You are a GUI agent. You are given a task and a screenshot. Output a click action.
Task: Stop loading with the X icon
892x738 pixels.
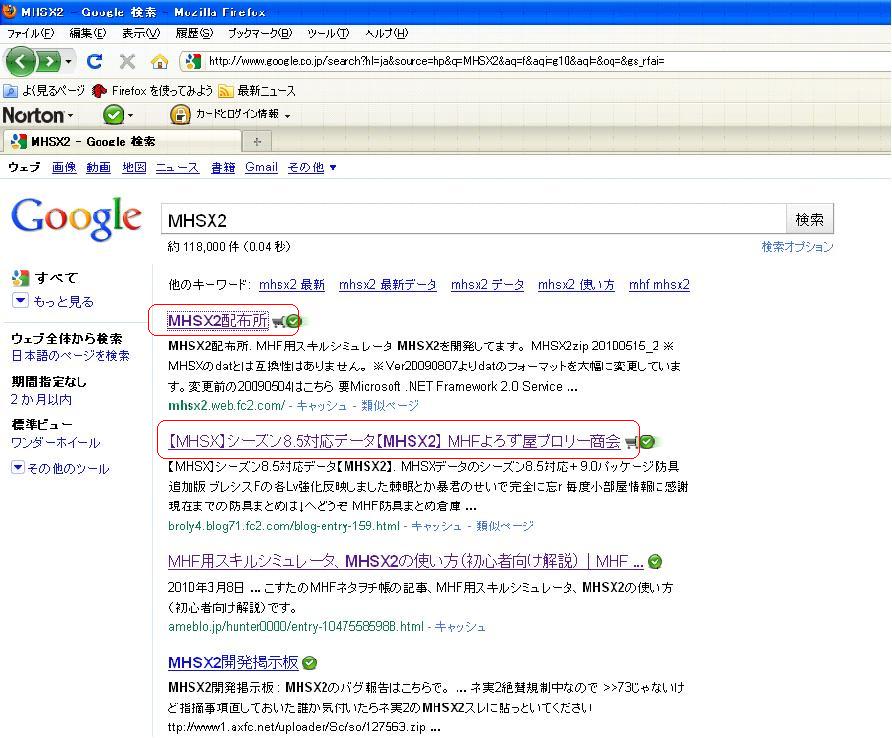(127, 61)
